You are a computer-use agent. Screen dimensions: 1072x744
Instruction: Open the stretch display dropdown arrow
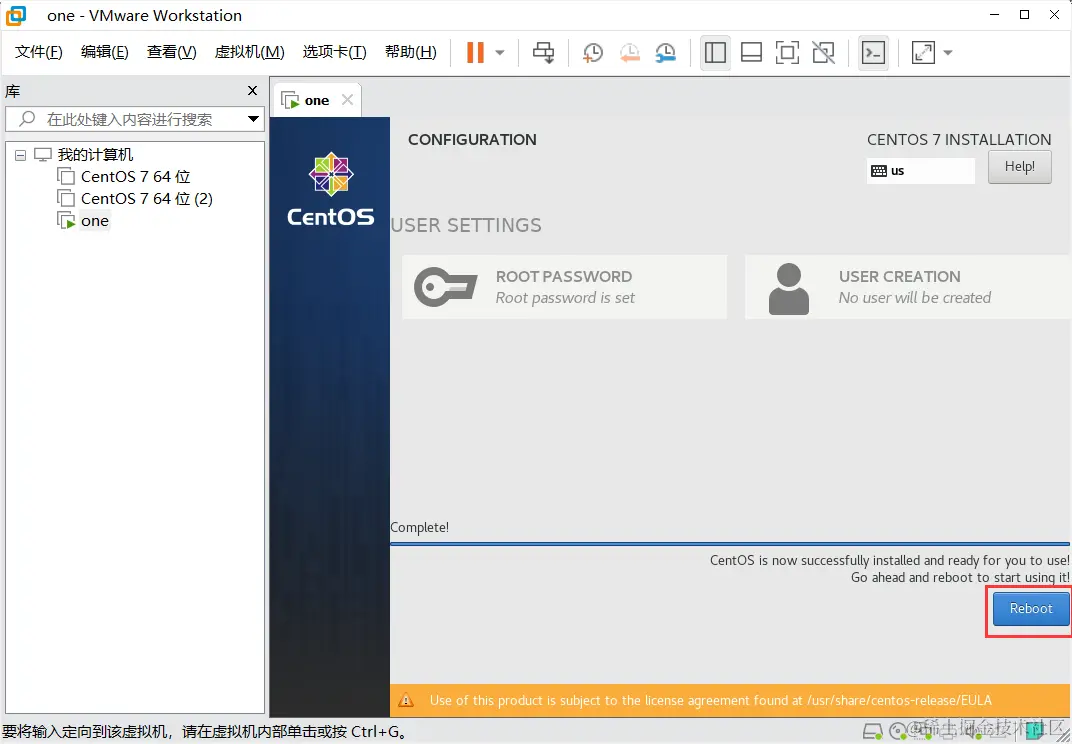tap(948, 53)
